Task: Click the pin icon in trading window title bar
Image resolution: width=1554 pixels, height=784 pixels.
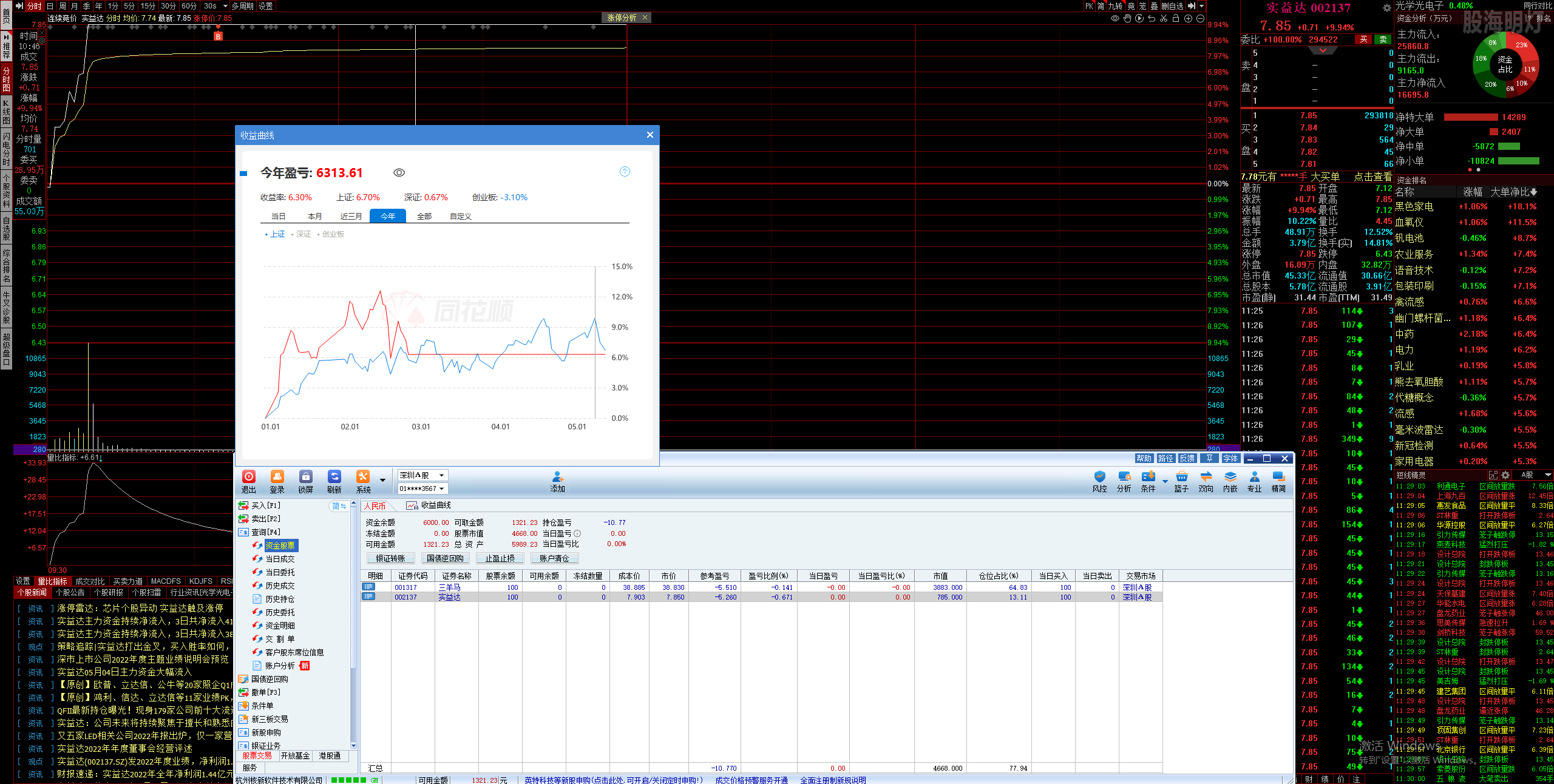Action: [x=1209, y=458]
